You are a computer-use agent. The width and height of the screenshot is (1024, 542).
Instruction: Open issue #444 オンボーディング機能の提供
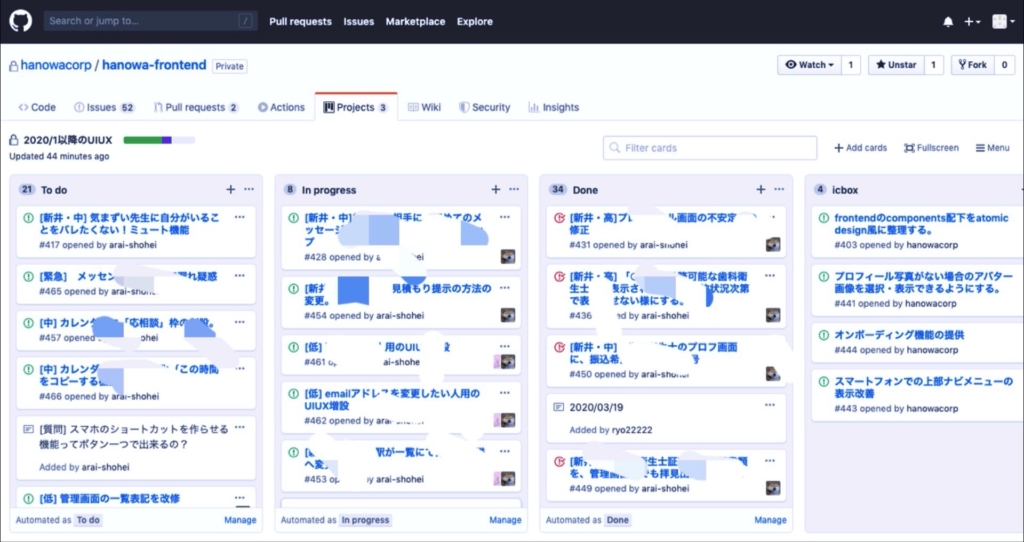(899, 335)
